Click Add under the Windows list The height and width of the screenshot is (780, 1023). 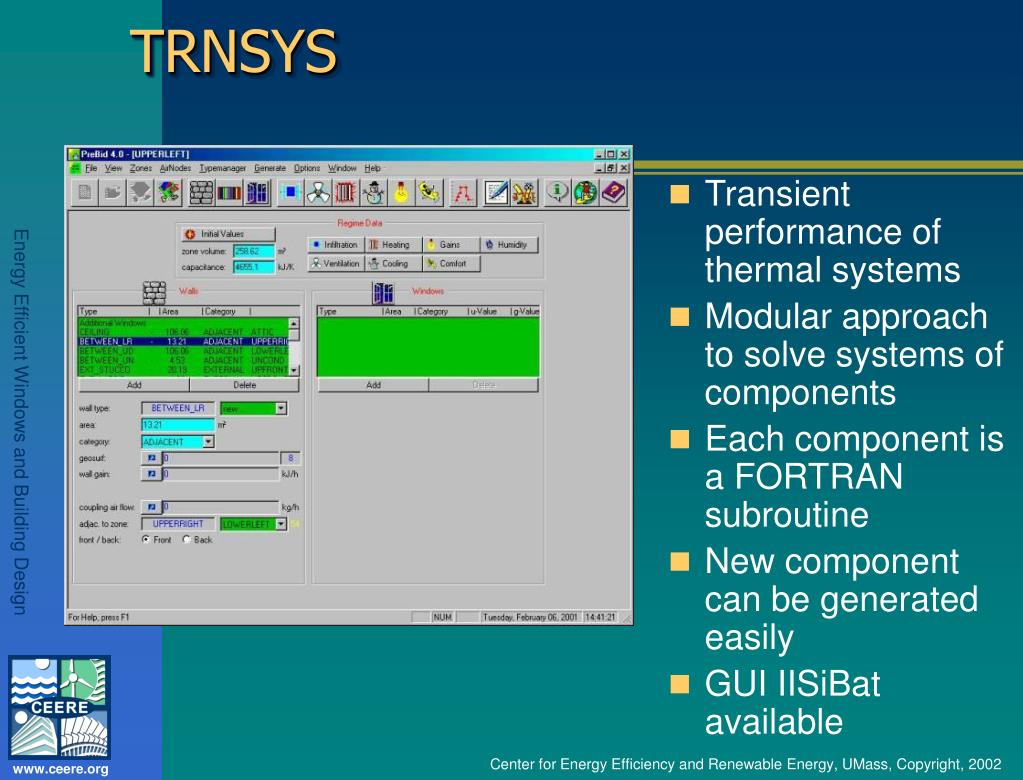tap(373, 385)
